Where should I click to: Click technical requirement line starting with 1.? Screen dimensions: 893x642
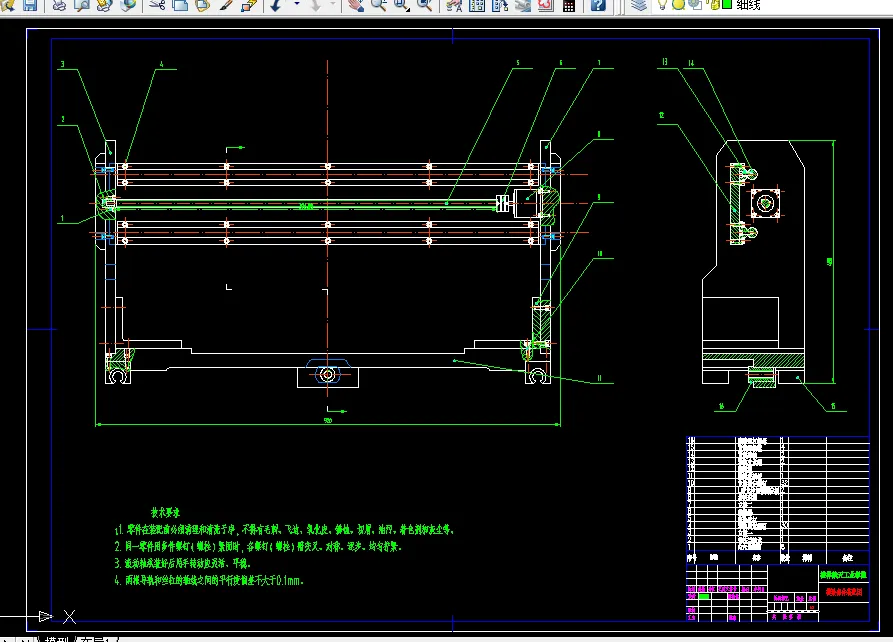[284, 530]
